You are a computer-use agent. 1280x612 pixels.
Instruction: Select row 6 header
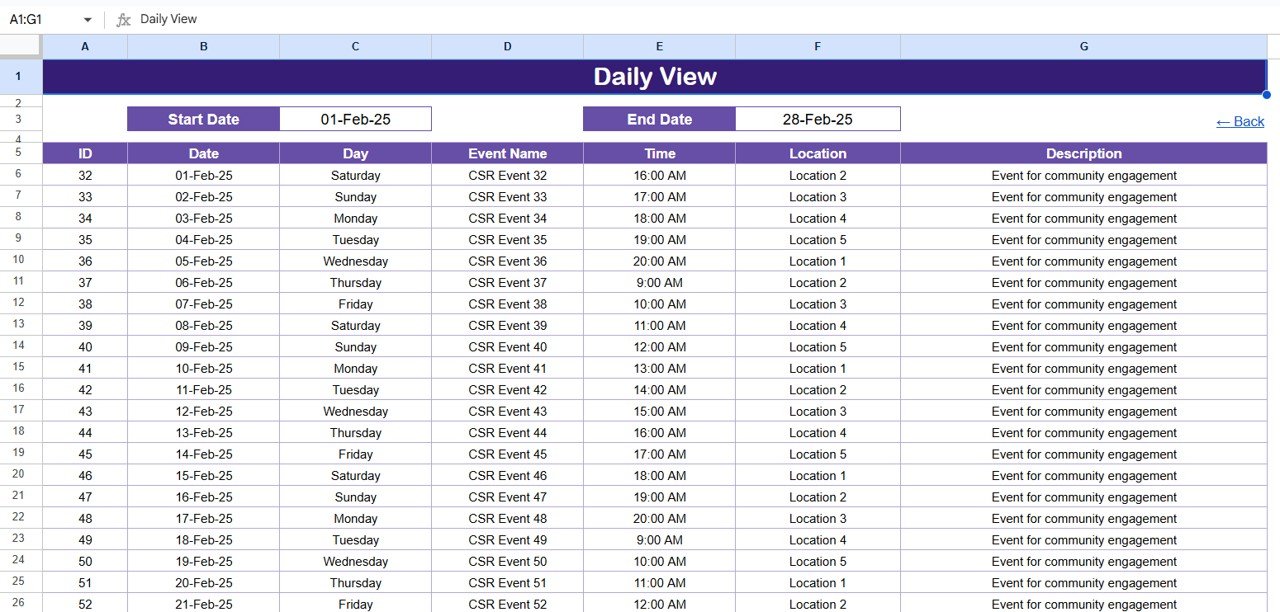pos(19,175)
